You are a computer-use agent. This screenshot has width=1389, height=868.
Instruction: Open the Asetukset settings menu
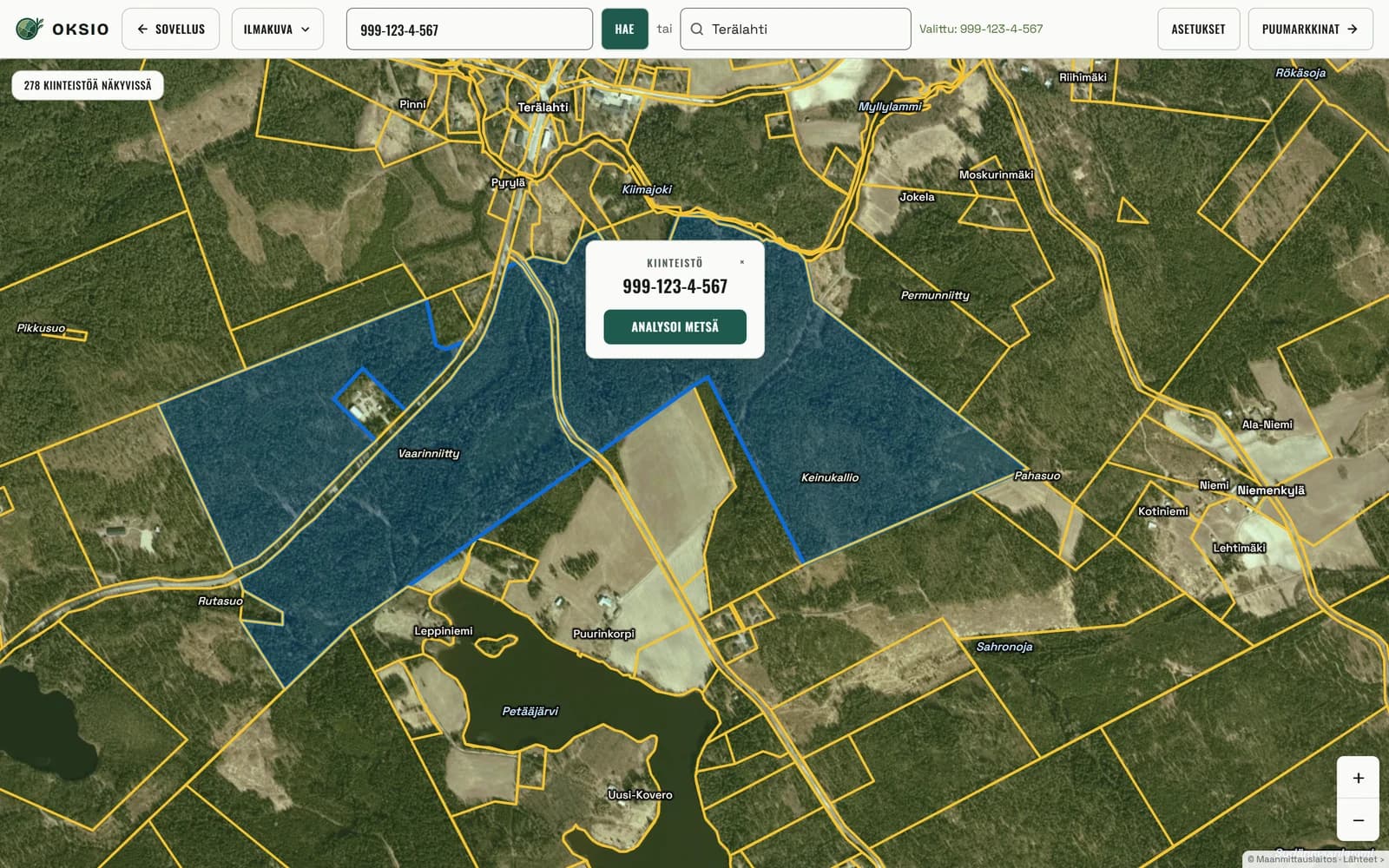[1198, 29]
